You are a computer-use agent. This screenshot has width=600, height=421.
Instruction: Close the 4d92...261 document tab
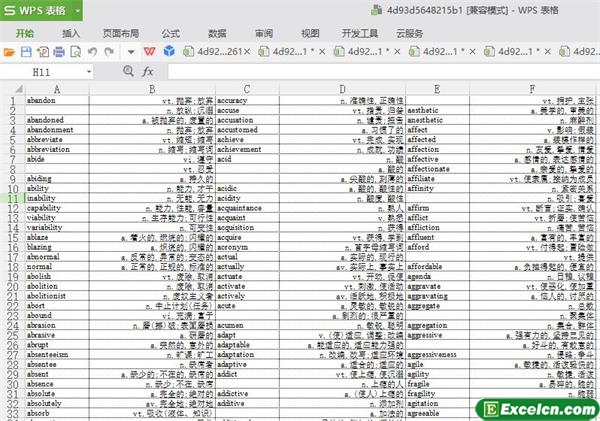tap(247, 52)
